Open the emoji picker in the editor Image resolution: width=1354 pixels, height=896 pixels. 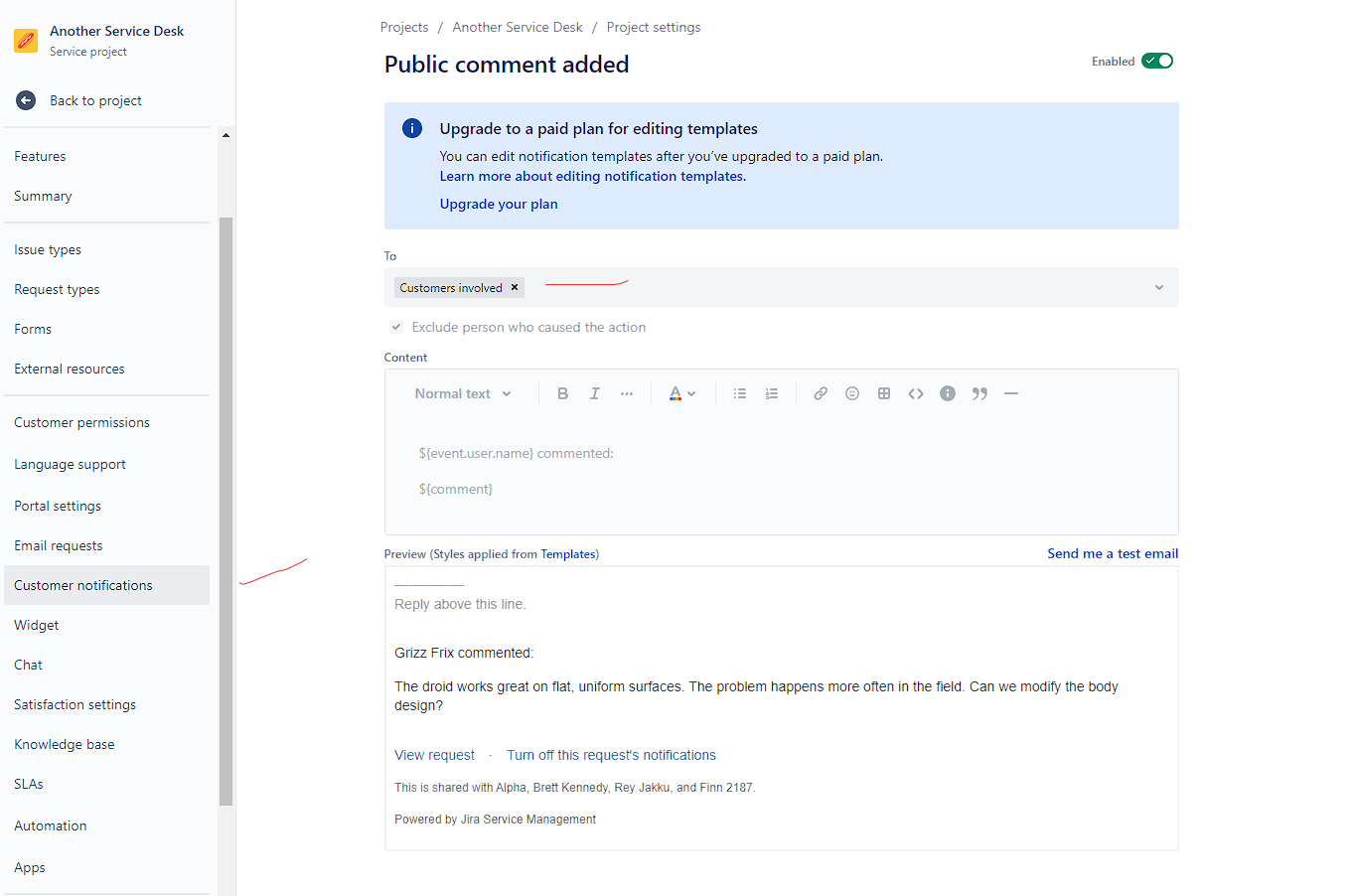tap(851, 392)
